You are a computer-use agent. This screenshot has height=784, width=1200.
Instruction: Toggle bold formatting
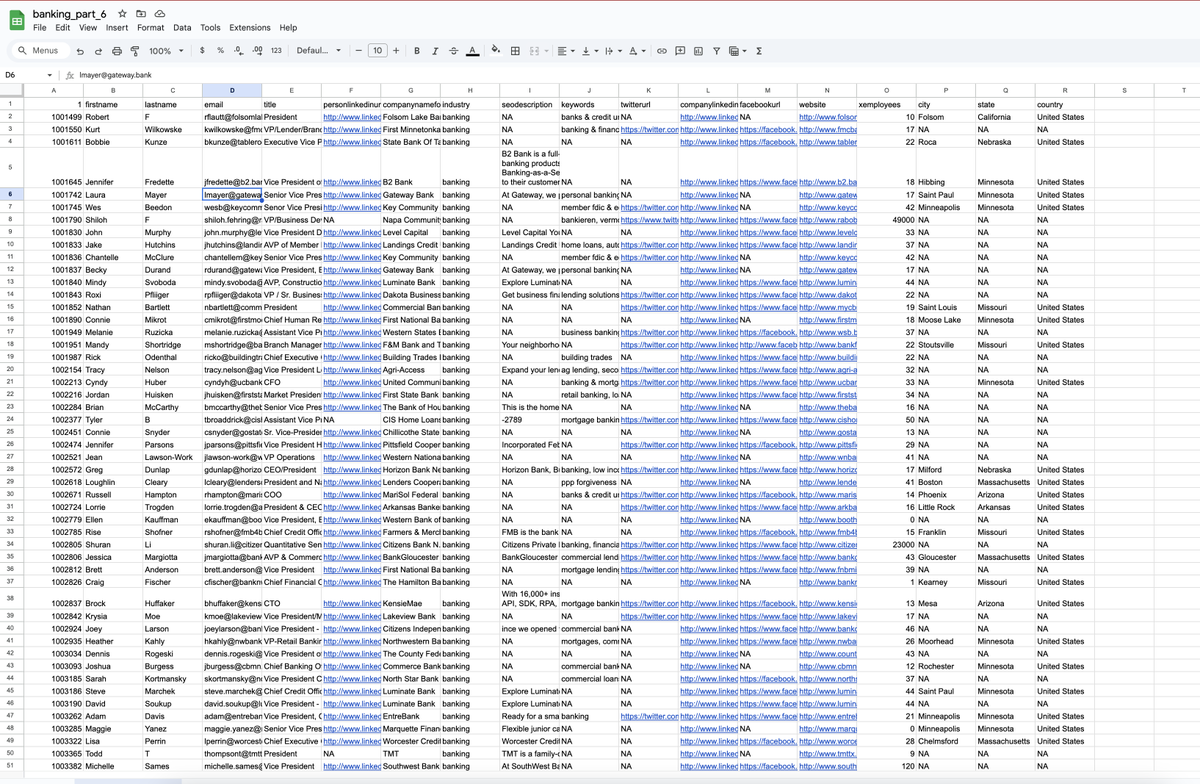tap(417, 51)
